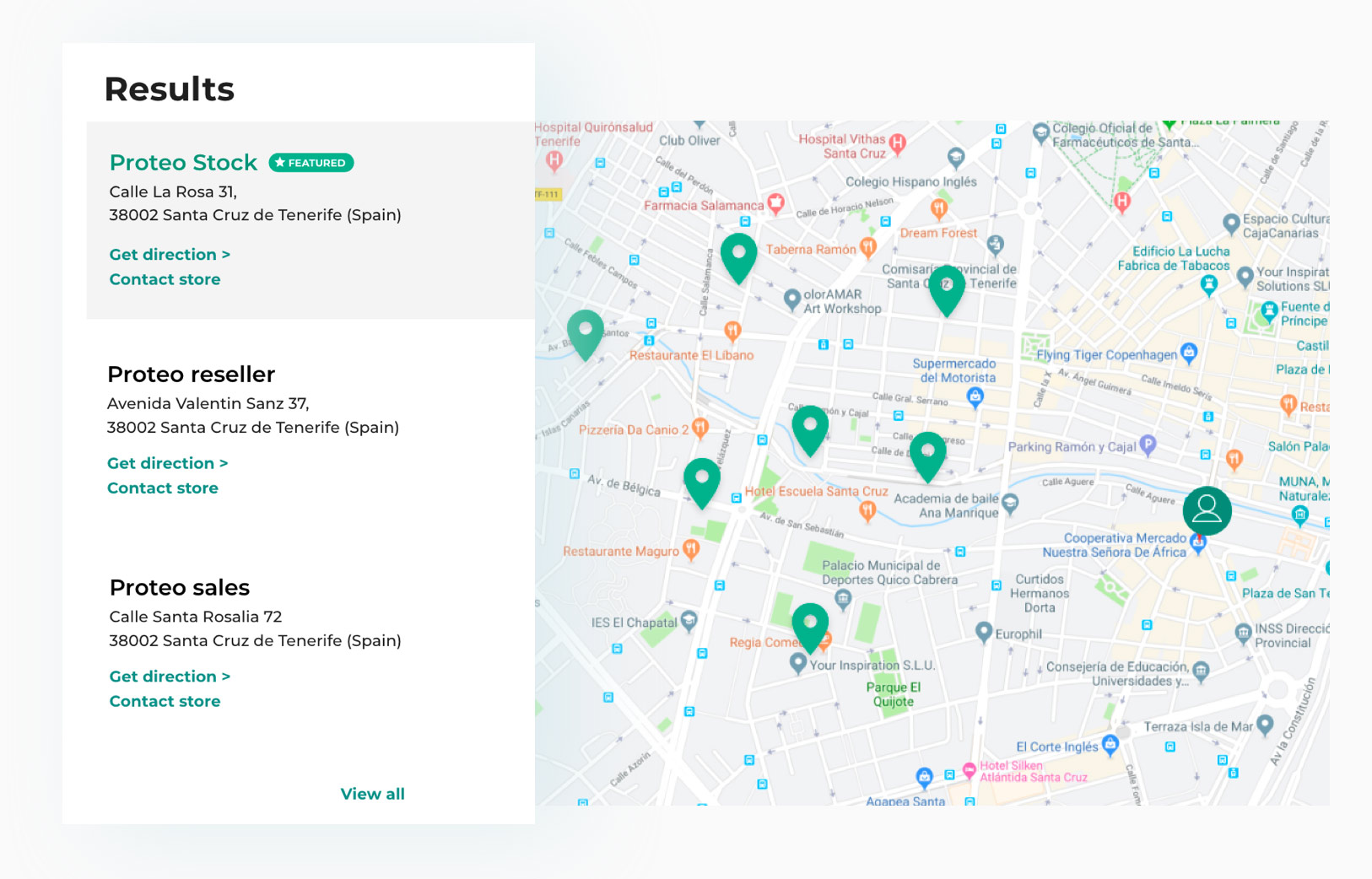
Task: Click Restaurante El Líbano food marker
Action: tap(732, 332)
